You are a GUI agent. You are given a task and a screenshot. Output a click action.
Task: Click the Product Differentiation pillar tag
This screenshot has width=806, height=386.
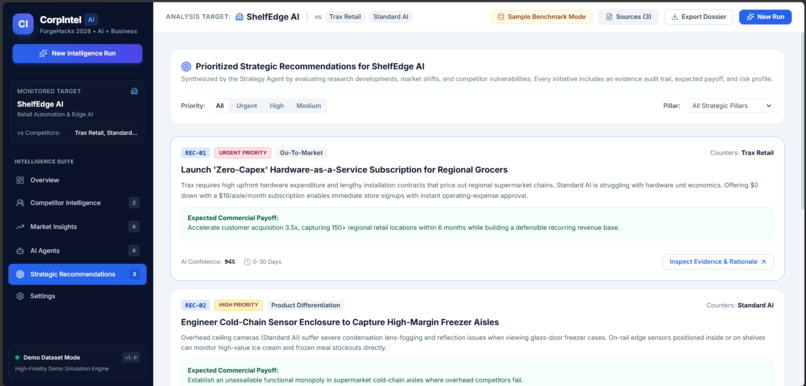305,305
